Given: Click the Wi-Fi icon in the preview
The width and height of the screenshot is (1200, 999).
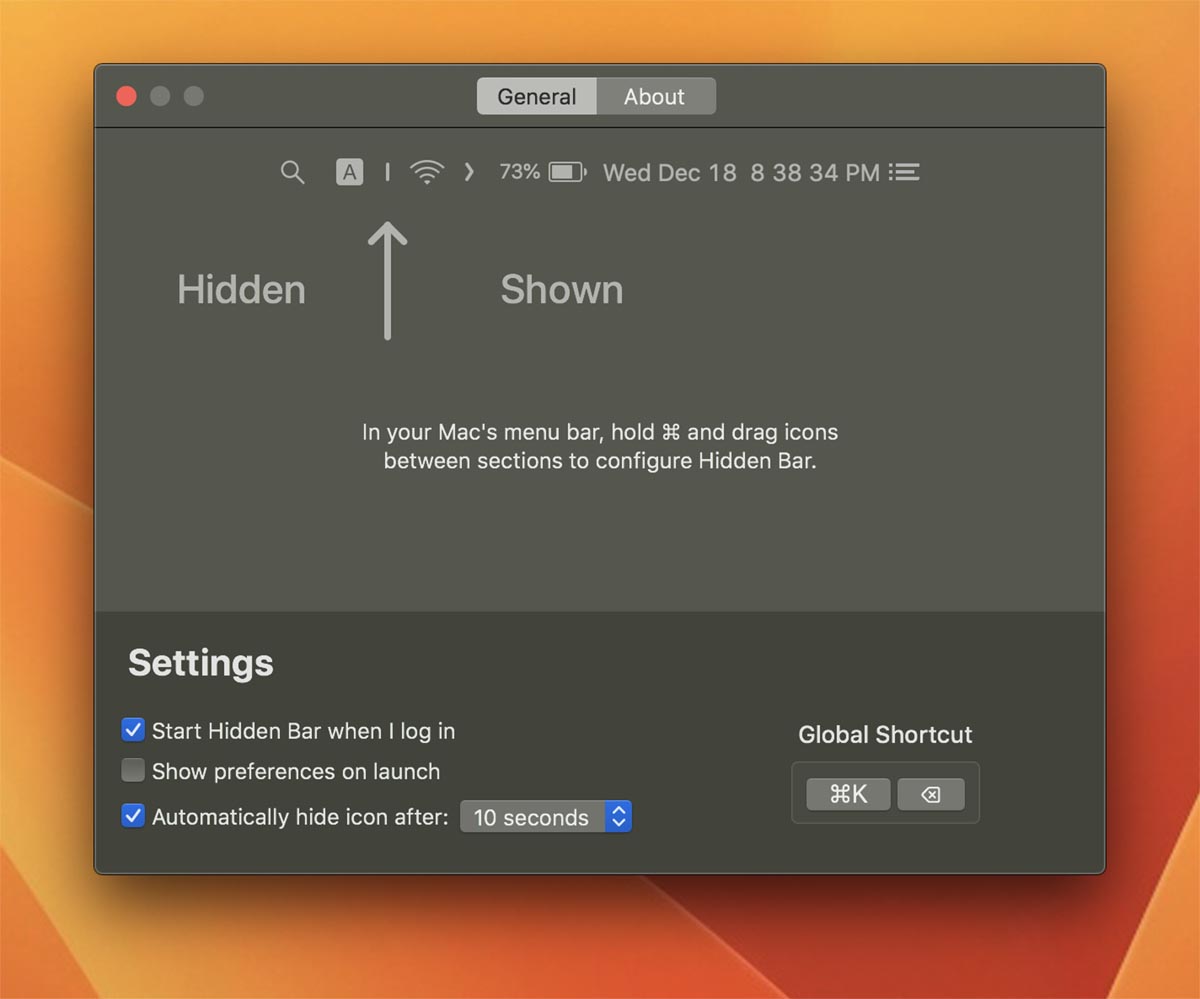Looking at the screenshot, I should (427, 172).
